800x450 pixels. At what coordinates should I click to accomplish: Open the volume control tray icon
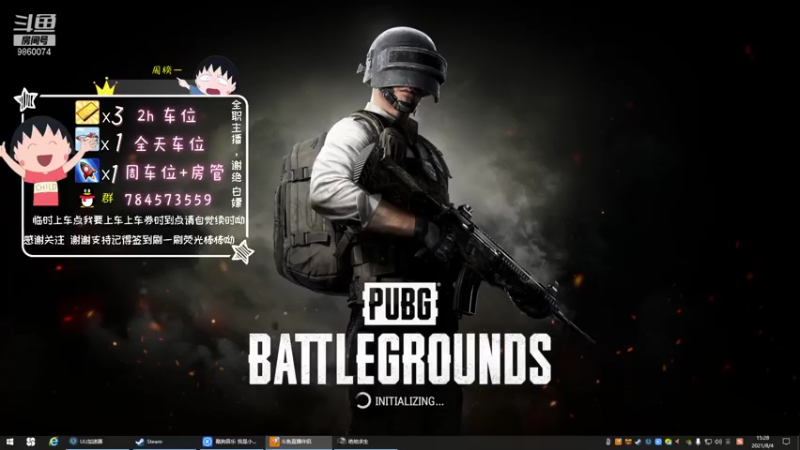pos(718,442)
